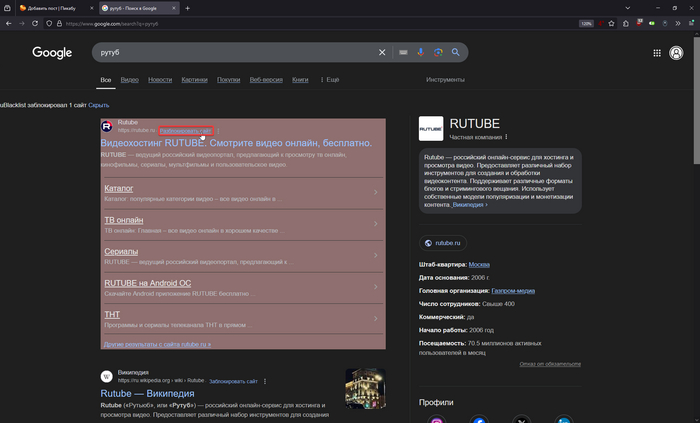Open the list all tabs dropdown
The image size is (700, 423).
coord(628,8)
